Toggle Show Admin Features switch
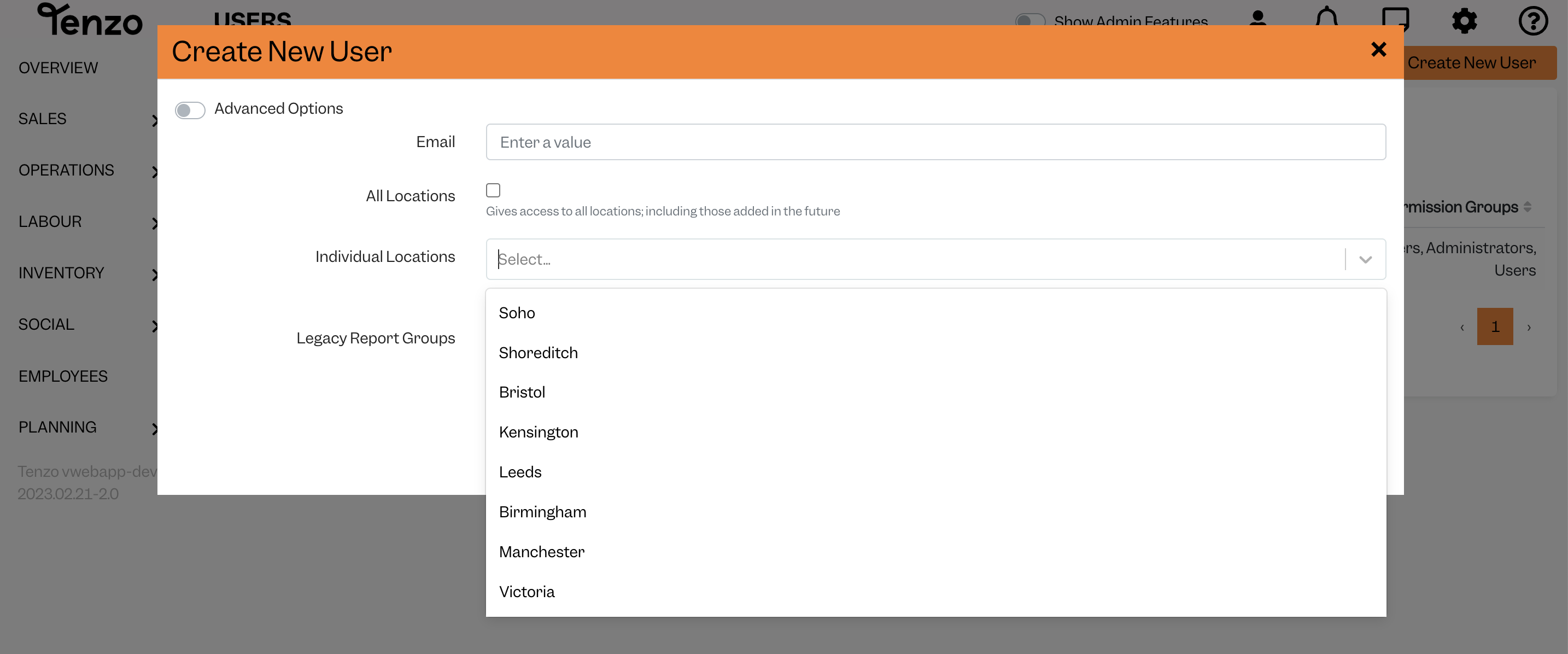This screenshot has height=654, width=1568. (x=1030, y=20)
